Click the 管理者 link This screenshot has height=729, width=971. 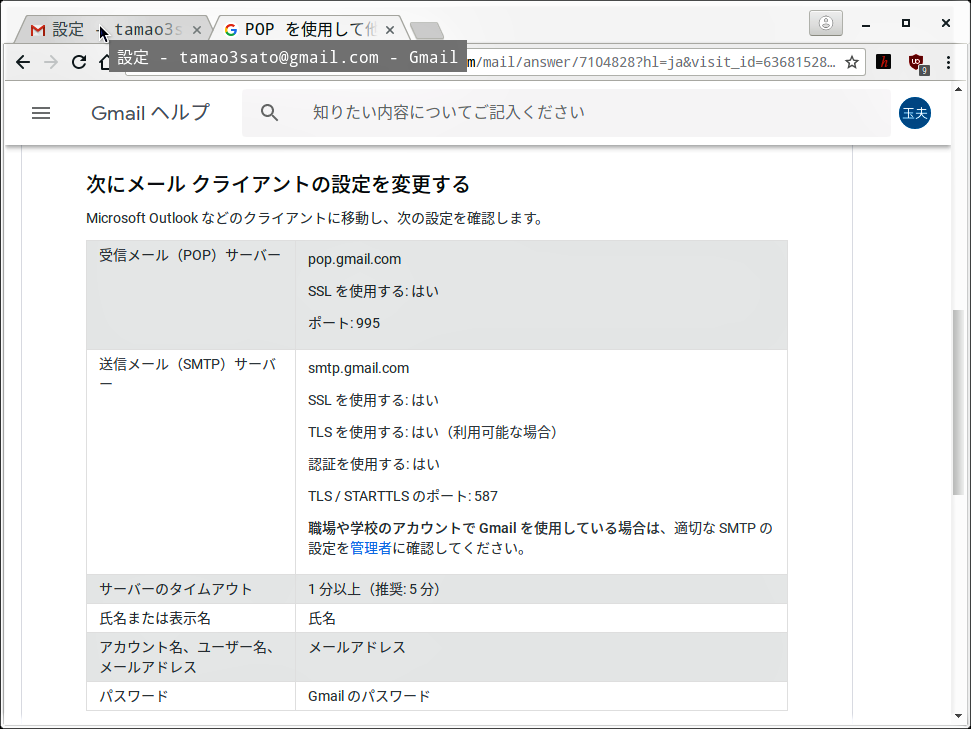click(371, 548)
